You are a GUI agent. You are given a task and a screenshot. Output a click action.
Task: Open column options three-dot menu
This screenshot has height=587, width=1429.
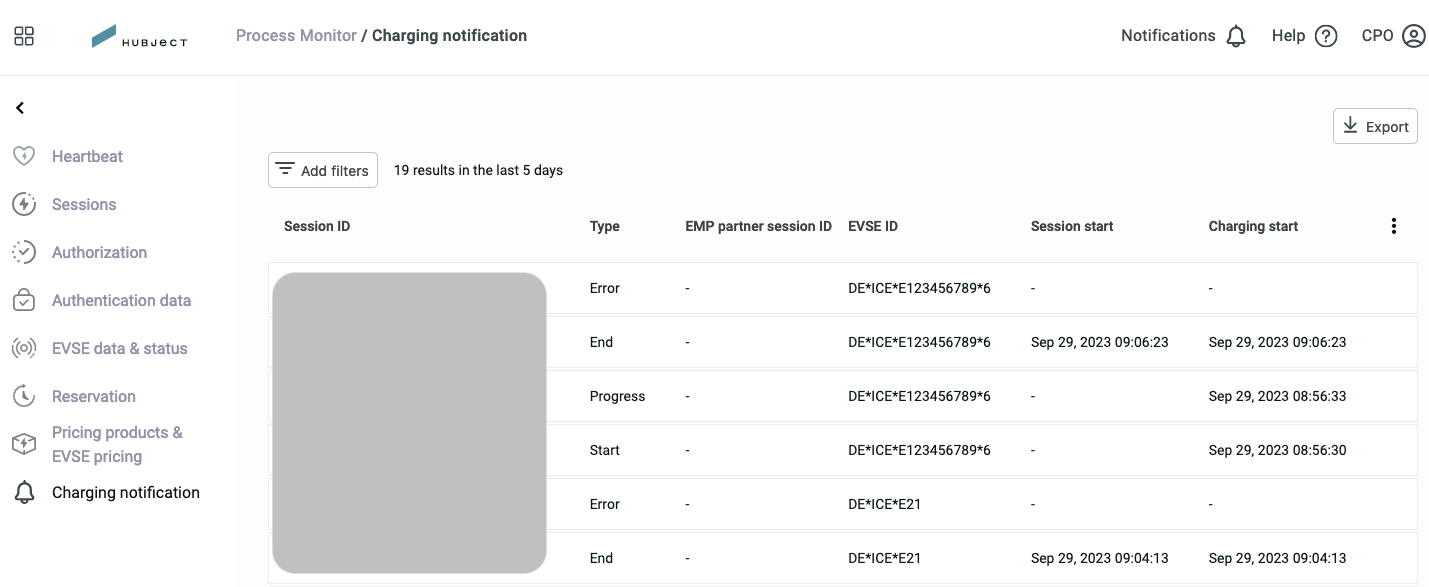pyautogui.click(x=1394, y=226)
